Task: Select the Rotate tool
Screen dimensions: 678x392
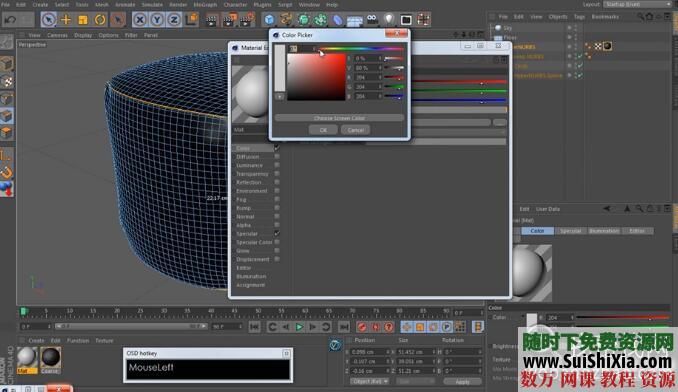Action: tap(100, 19)
